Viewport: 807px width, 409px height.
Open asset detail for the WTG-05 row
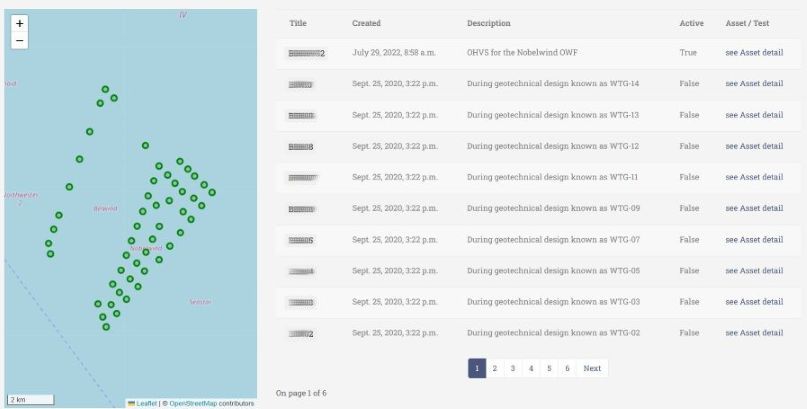[x=754, y=271]
